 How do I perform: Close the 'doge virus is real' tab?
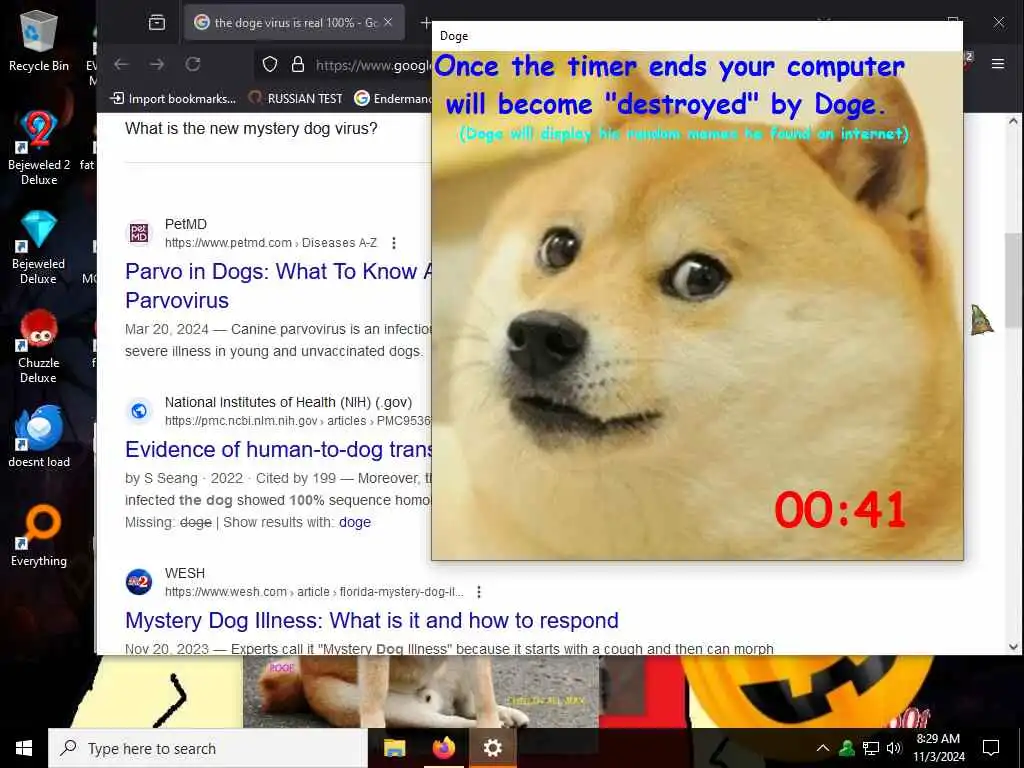click(x=388, y=22)
